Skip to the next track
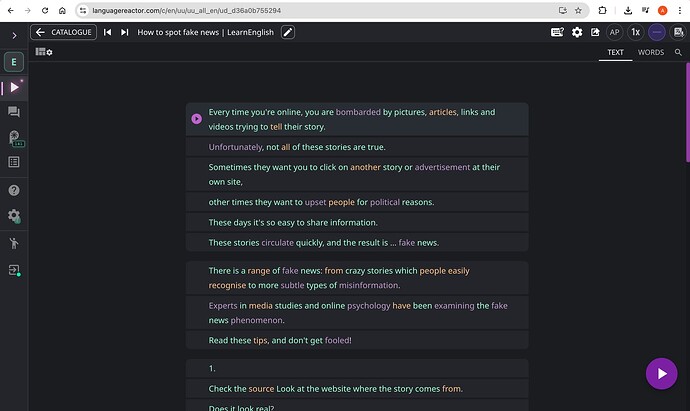 125,32
